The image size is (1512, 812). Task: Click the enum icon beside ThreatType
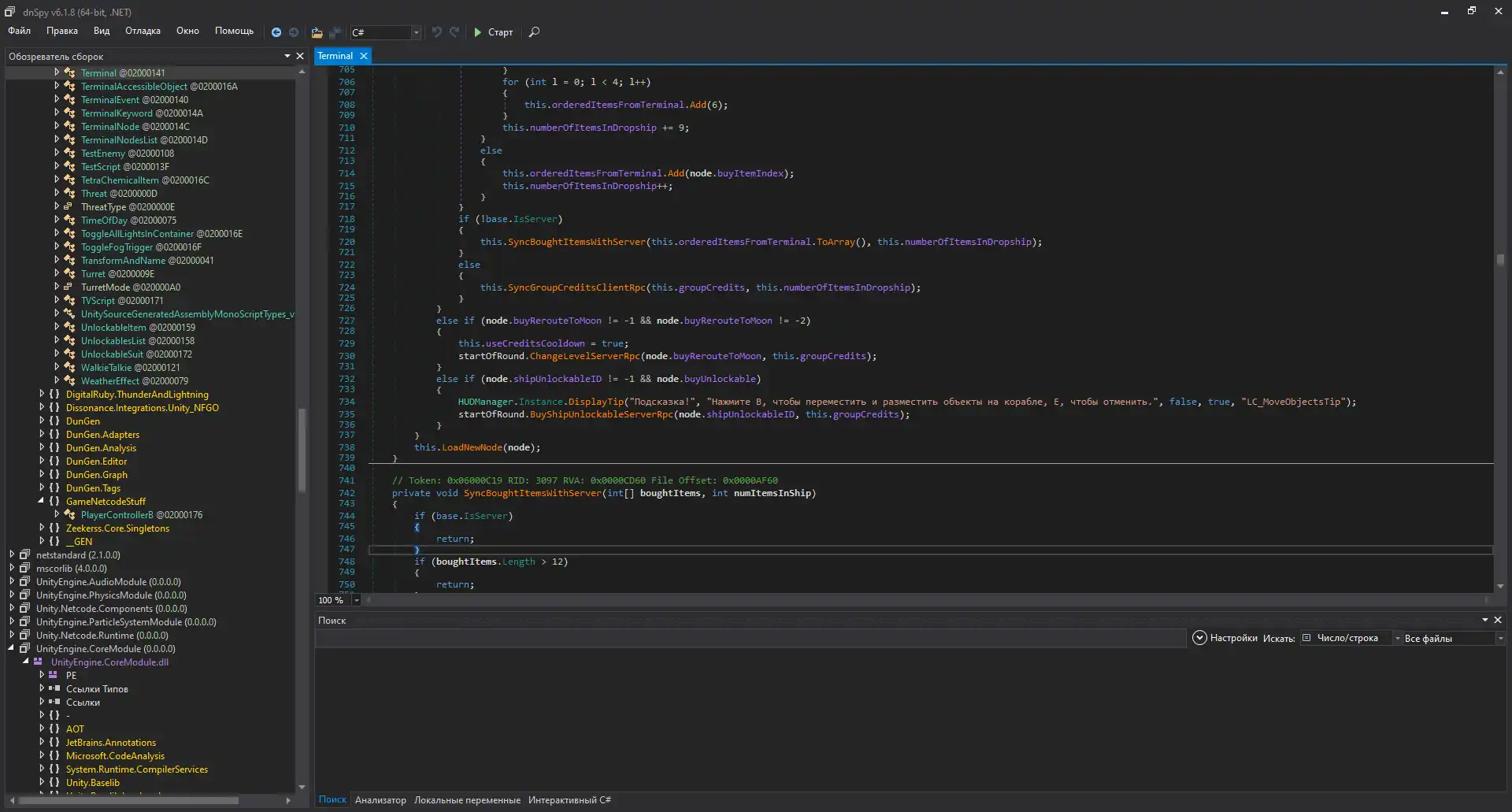69,207
